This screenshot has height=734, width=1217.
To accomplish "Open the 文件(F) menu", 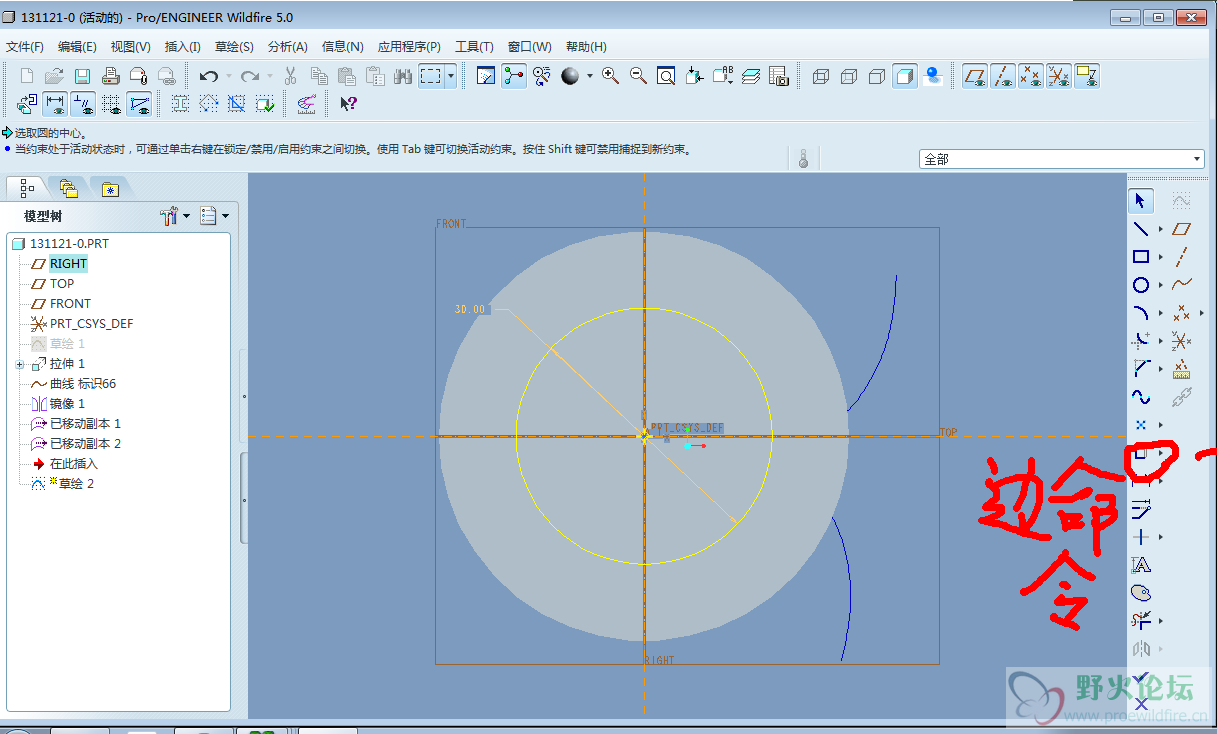I will (x=25, y=47).
